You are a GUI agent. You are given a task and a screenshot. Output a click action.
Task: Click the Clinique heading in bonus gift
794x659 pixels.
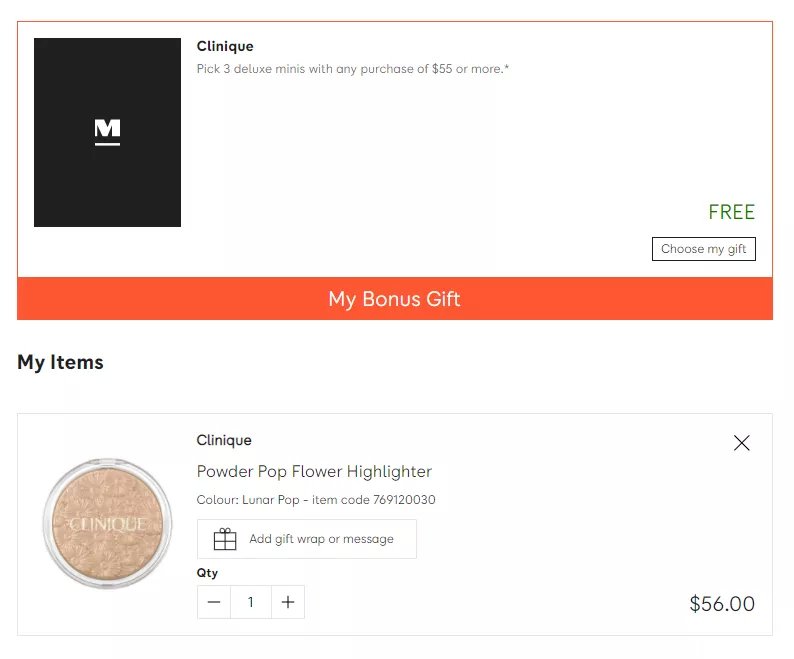225,46
